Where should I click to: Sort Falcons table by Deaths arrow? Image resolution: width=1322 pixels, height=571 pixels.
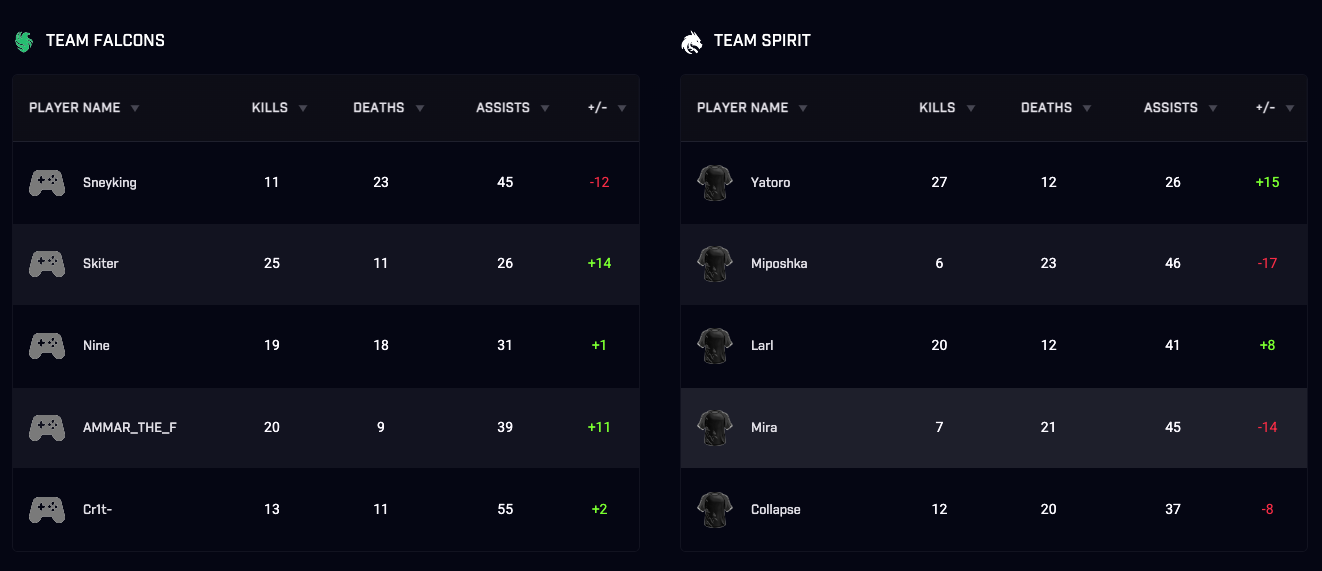[x=420, y=108]
